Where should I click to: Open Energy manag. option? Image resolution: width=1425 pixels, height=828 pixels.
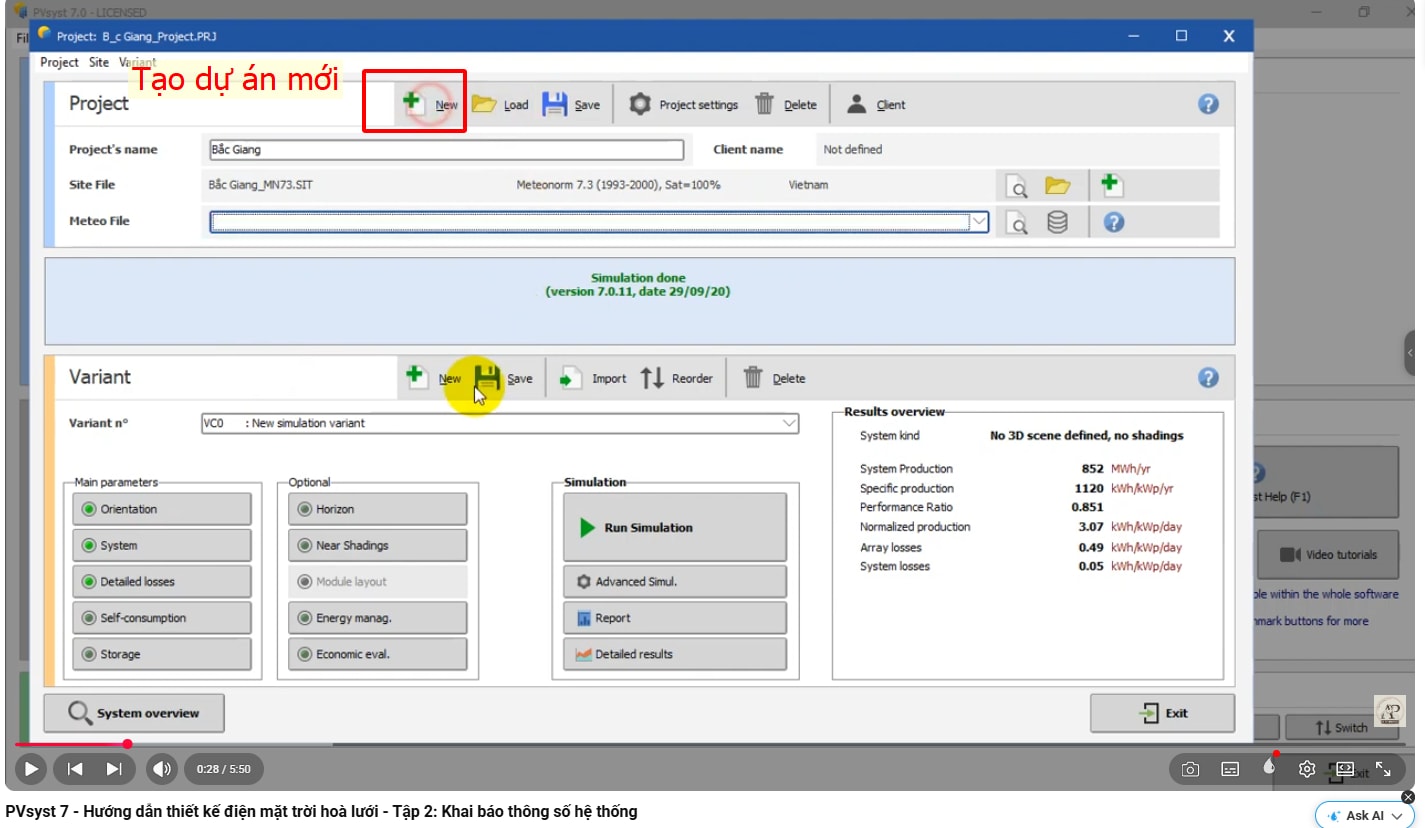click(378, 618)
